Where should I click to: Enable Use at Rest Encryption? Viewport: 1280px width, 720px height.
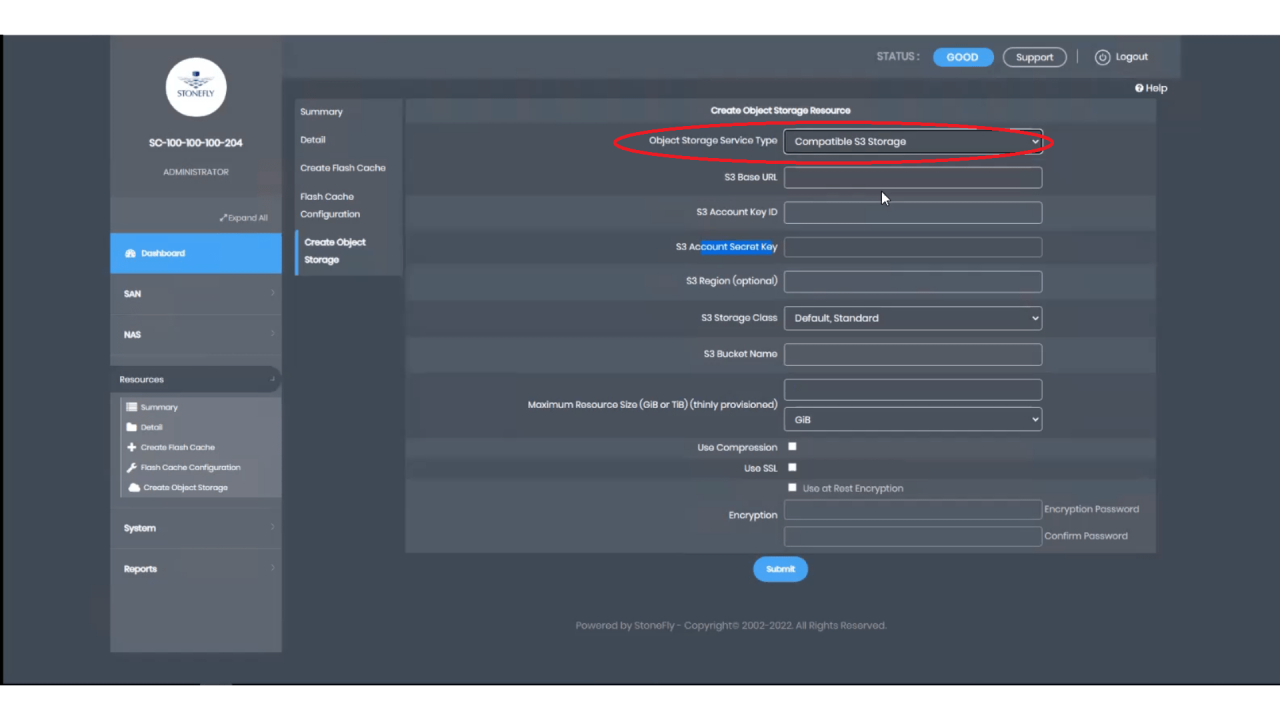click(792, 487)
